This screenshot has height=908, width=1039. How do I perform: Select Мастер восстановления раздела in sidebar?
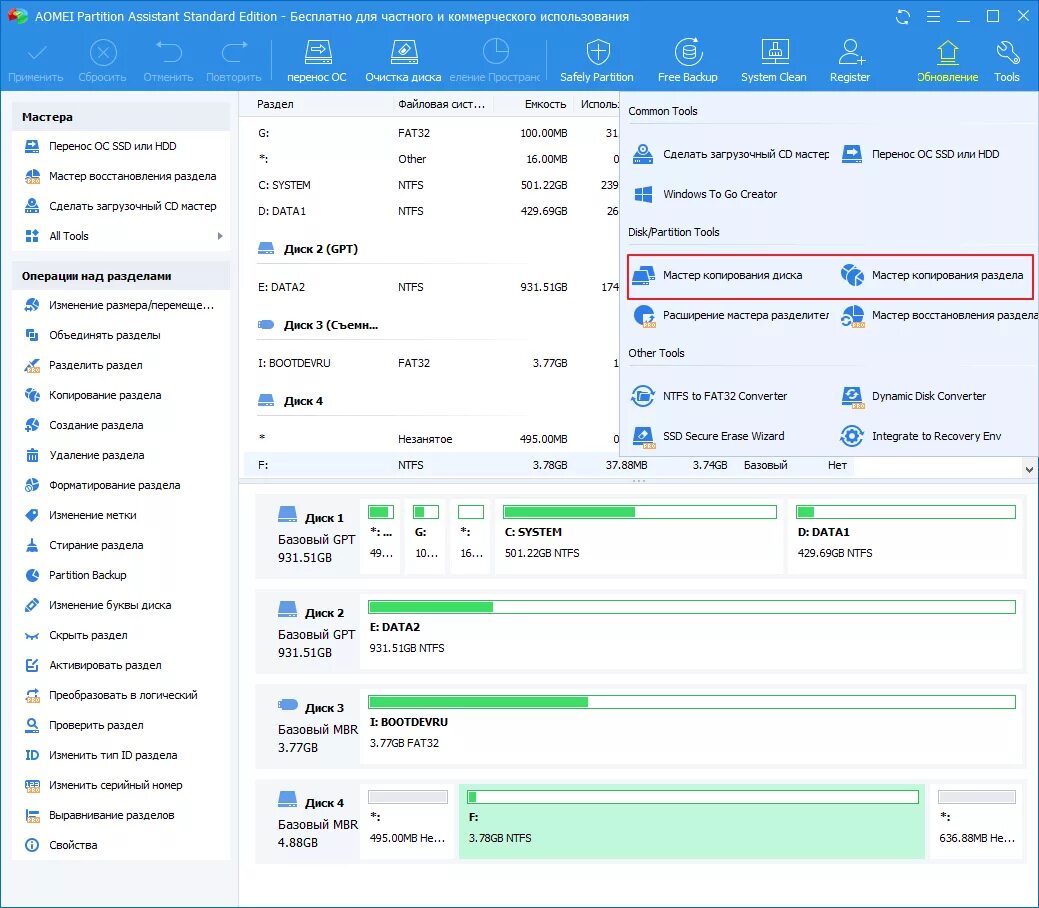pyautogui.click(x=121, y=176)
